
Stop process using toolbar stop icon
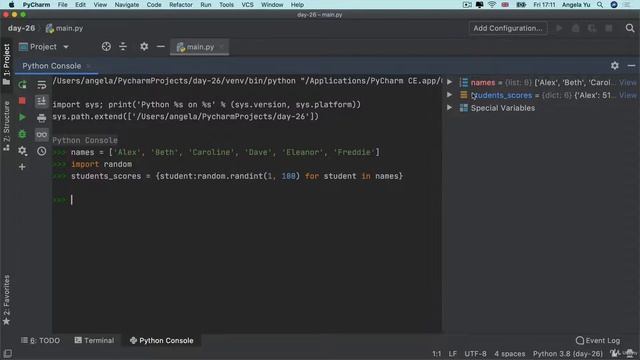pos(609,28)
